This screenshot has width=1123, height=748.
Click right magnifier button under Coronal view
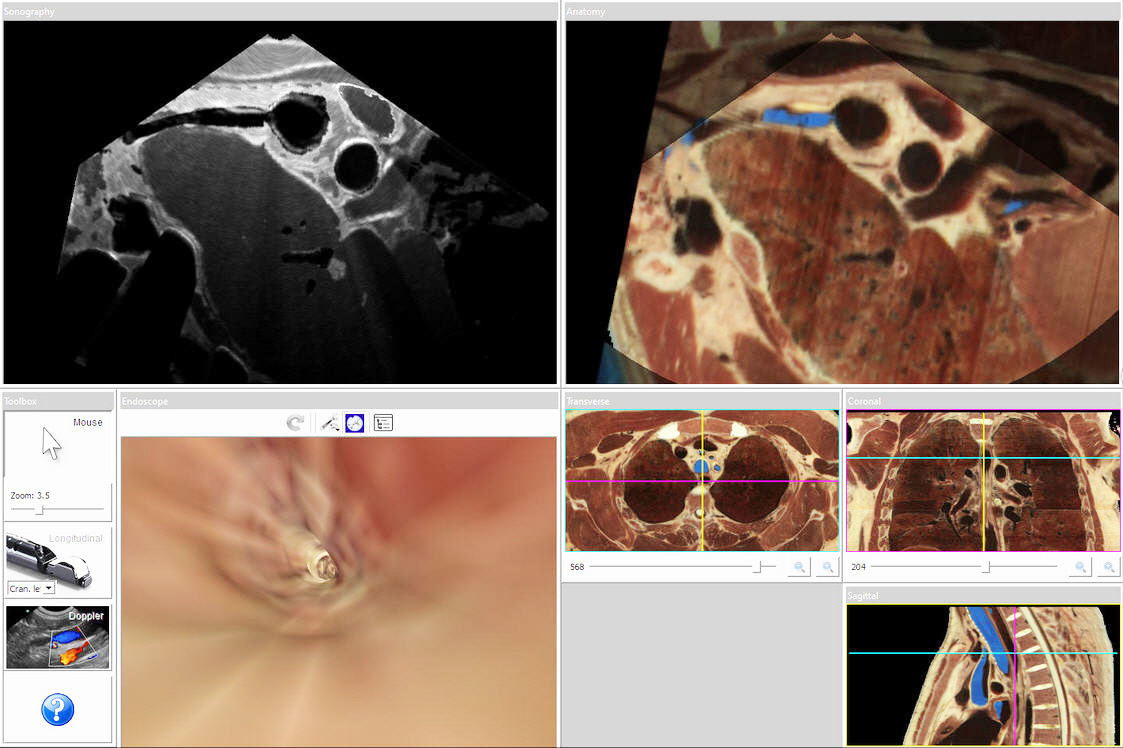(x=1108, y=567)
